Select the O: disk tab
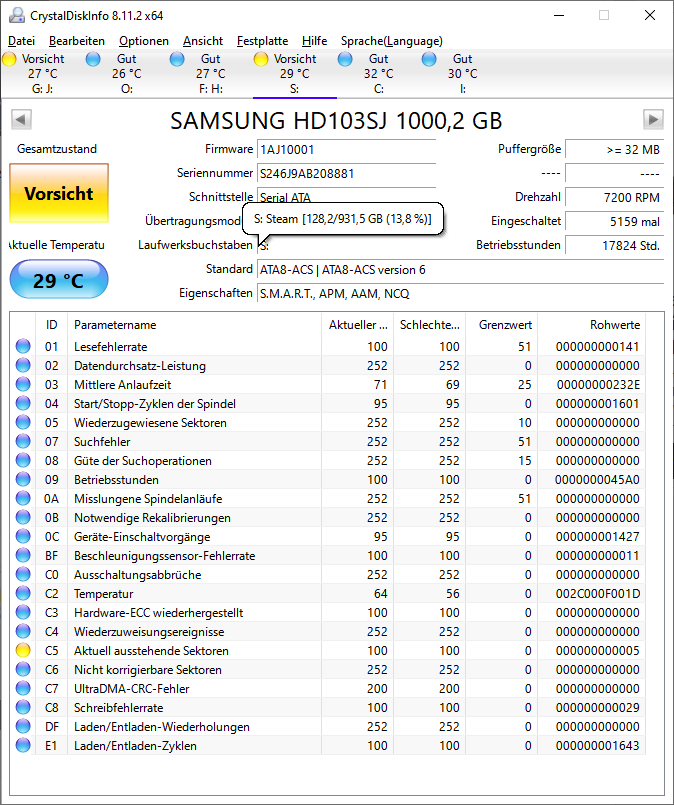The width and height of the screenshot is (674, 805). 126,73
